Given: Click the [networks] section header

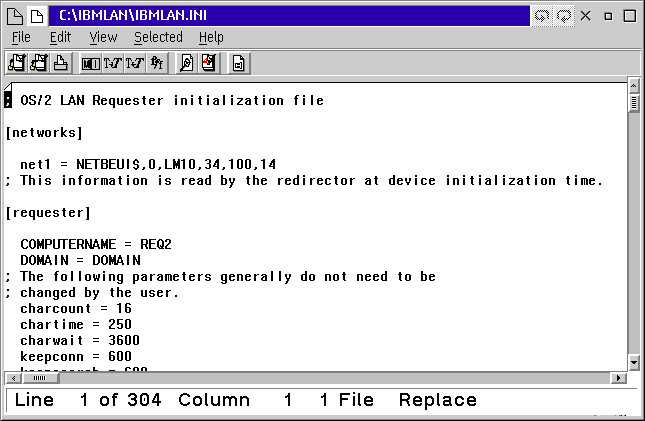Looking at the screenshot, I should click(x=44, y=133).
